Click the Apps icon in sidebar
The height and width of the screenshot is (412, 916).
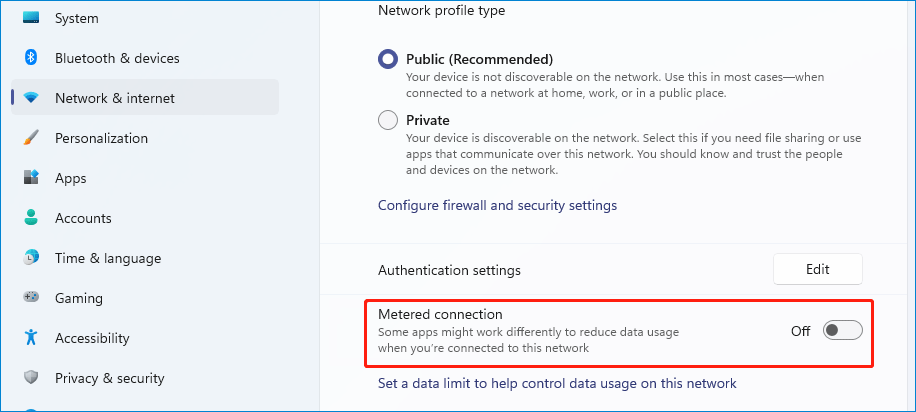click(x=31, y=178)
